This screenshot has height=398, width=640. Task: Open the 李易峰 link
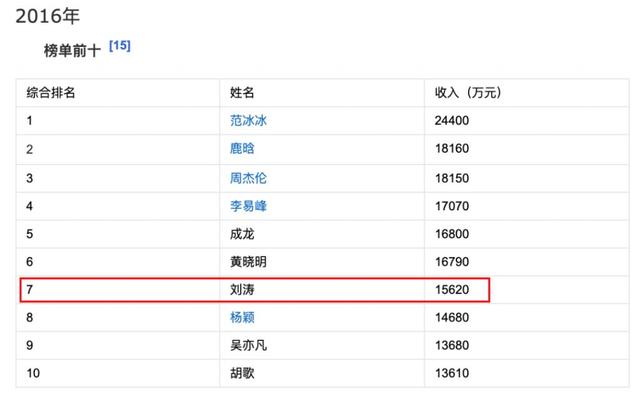click(248, 206)
